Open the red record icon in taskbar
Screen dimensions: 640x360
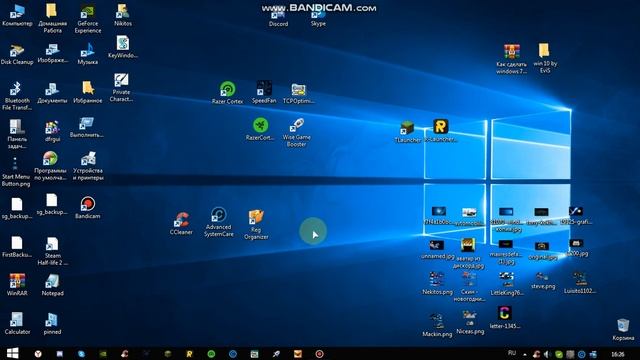(x=320, y=354)
